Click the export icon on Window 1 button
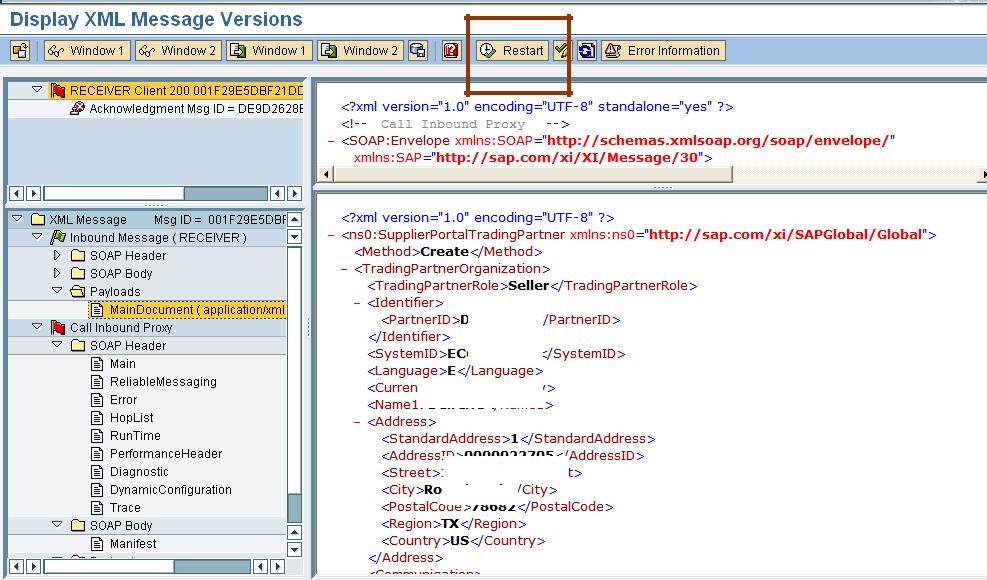 point(239,50)
